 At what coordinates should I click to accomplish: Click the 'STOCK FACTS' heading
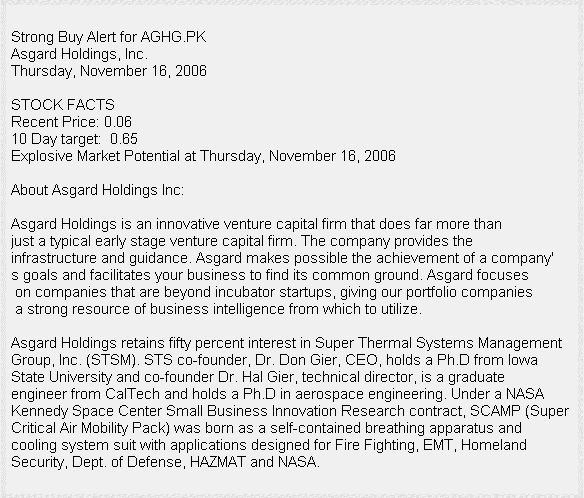coord(63,105)
